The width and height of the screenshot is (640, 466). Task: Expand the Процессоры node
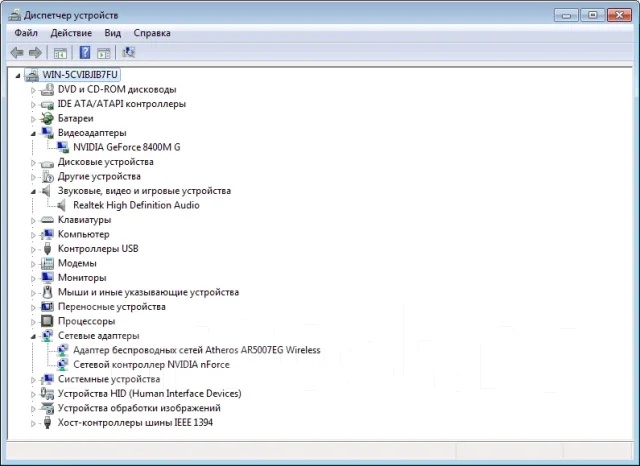point(33,322)
